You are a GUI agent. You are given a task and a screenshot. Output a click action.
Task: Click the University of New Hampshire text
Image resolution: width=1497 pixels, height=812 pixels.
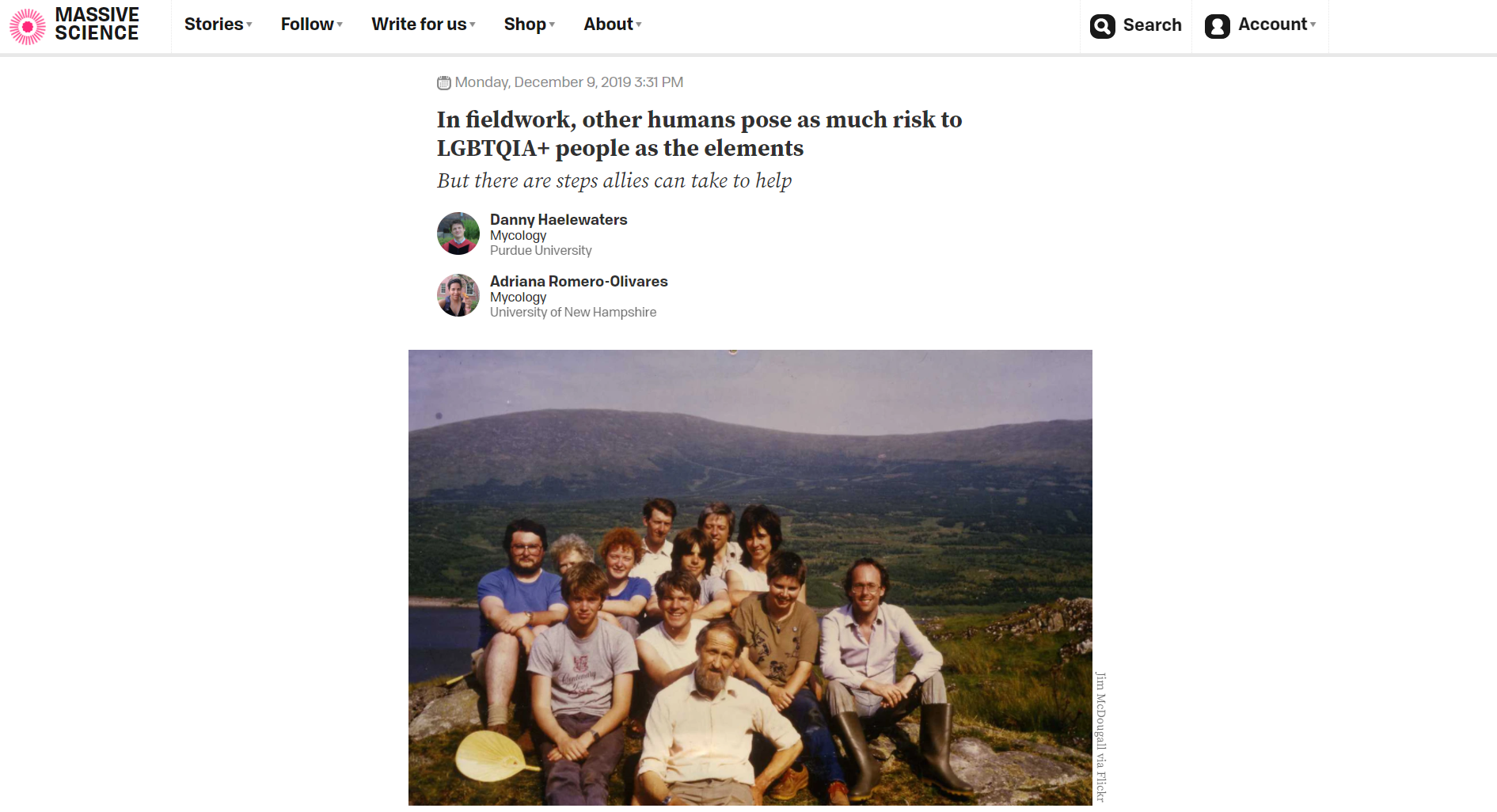click(573, 312)
